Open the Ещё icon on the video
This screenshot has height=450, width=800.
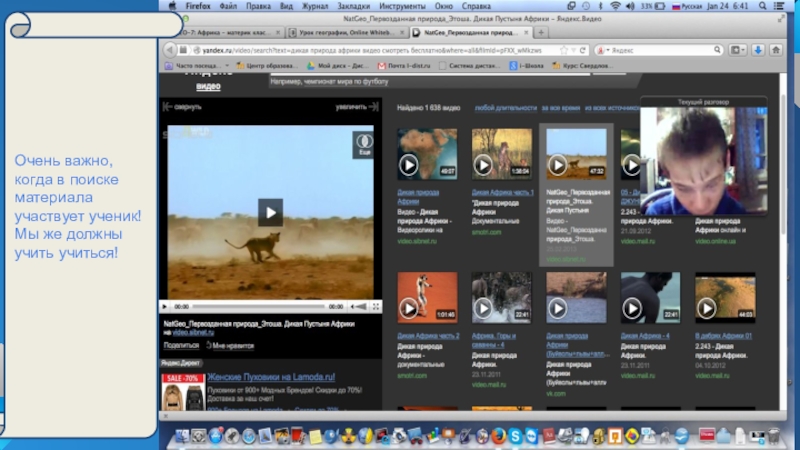364,144
